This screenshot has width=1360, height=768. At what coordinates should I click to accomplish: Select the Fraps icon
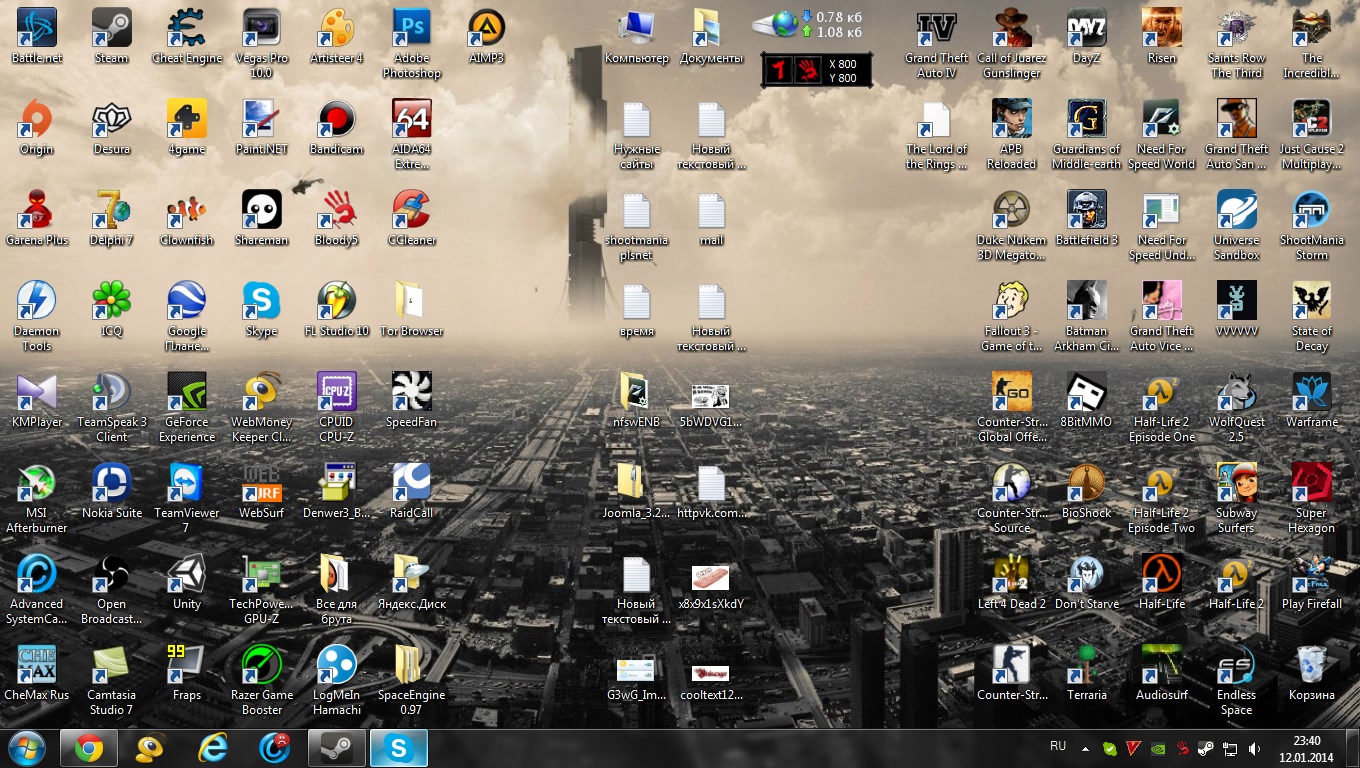[187, 674]
